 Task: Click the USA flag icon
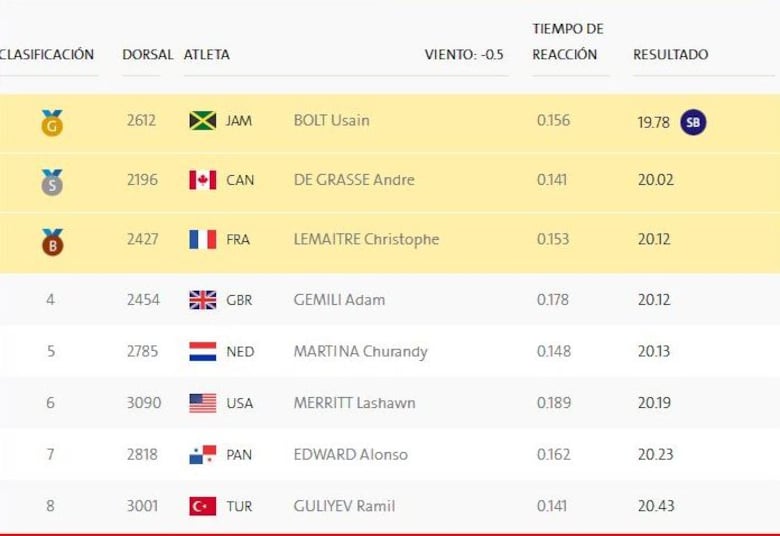coord(202,403)
